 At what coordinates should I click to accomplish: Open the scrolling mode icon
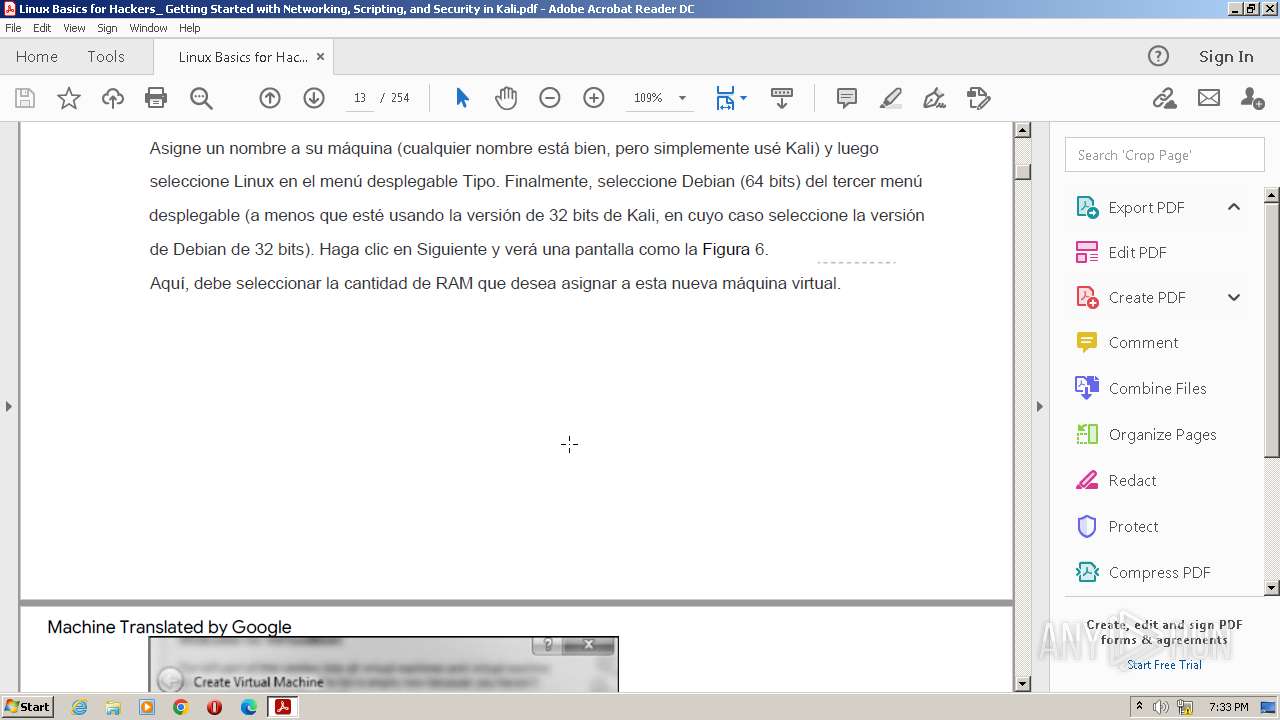[x=782, y=98]
